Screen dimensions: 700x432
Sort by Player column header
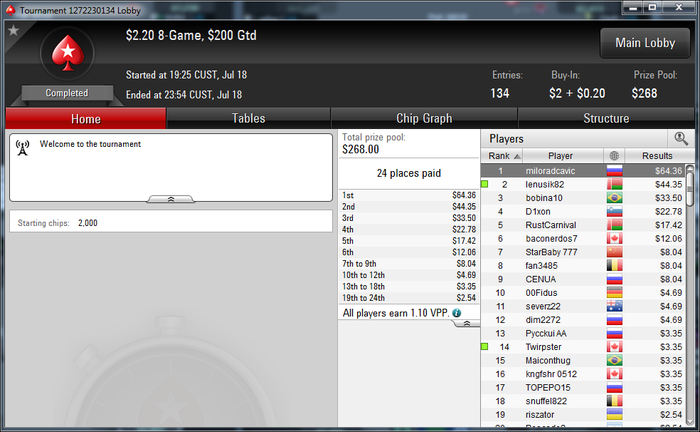[x=562, y=156]
